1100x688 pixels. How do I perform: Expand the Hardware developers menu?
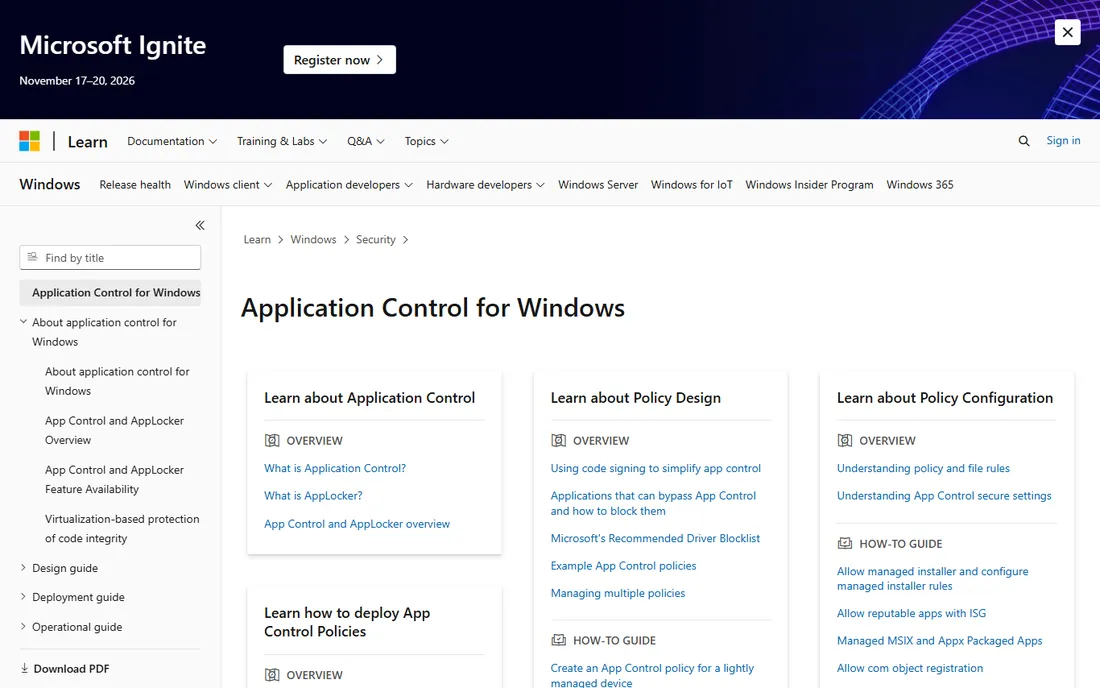[485, 184]
